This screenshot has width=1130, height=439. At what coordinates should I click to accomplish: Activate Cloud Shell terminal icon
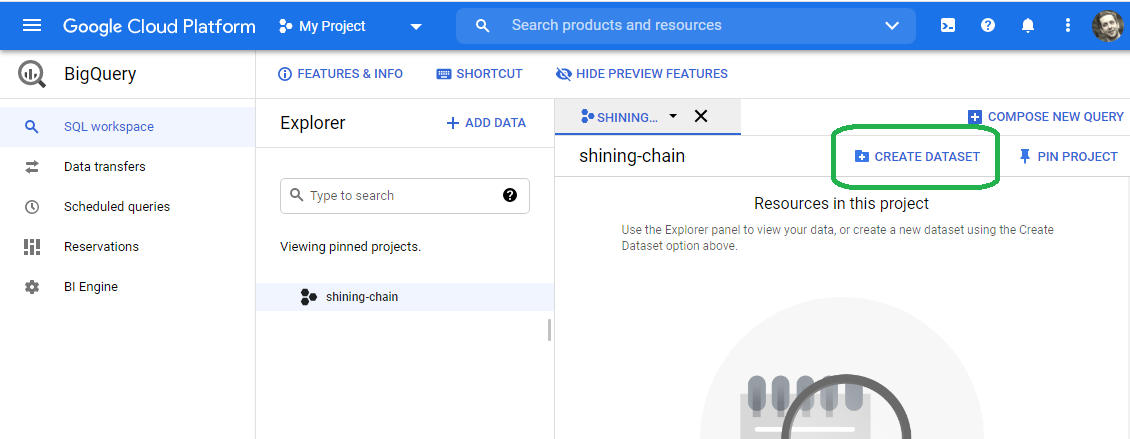[948, 26]
